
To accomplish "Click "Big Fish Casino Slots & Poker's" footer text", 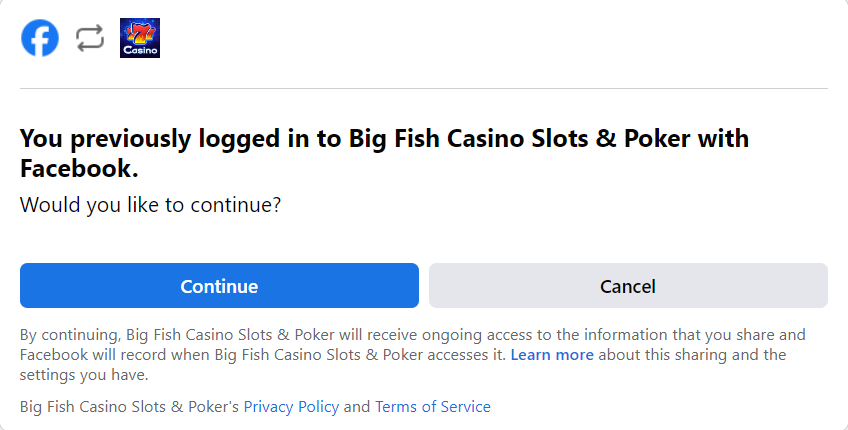I will click(130, 407).
